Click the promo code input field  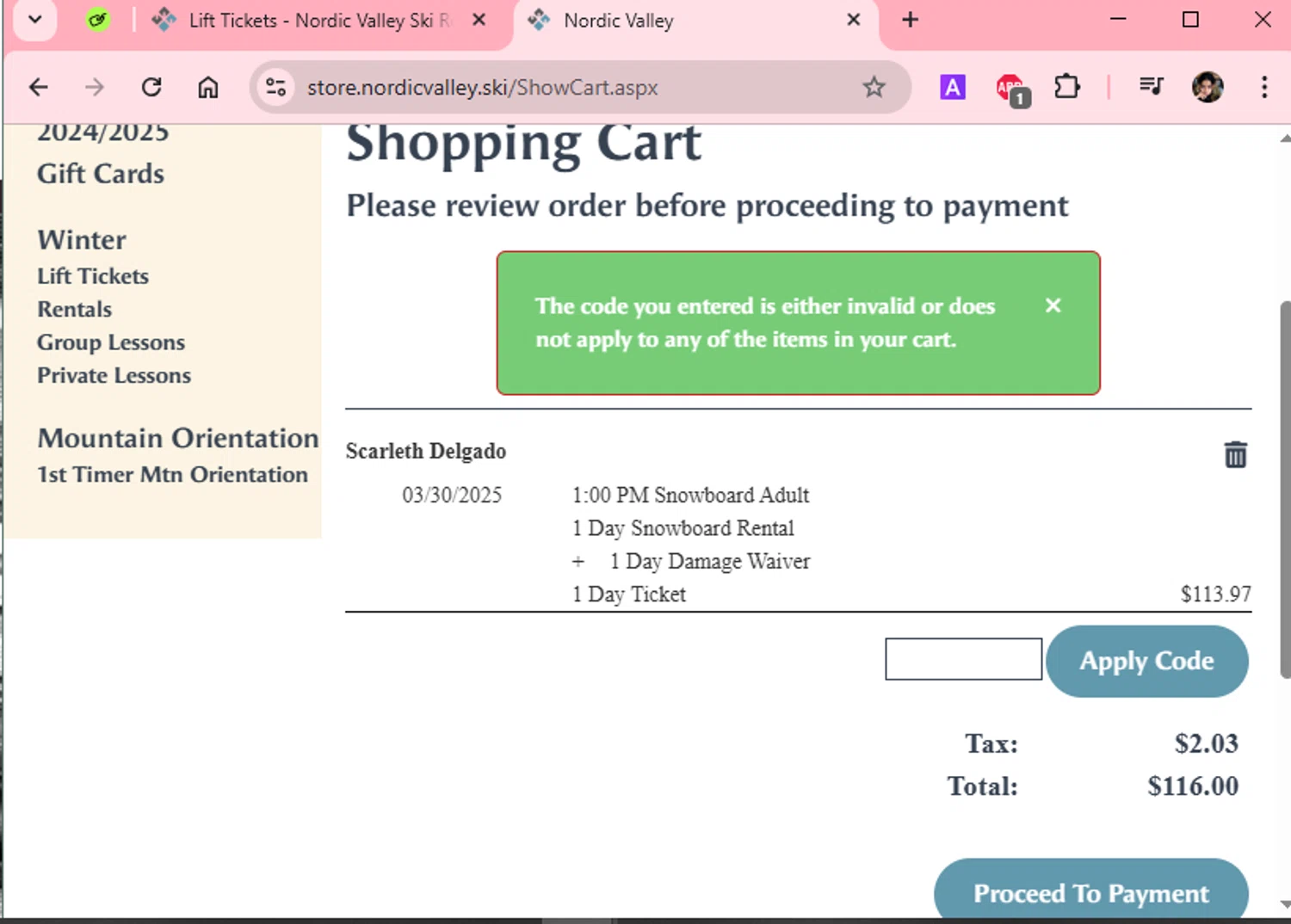[x=963, y=659]
